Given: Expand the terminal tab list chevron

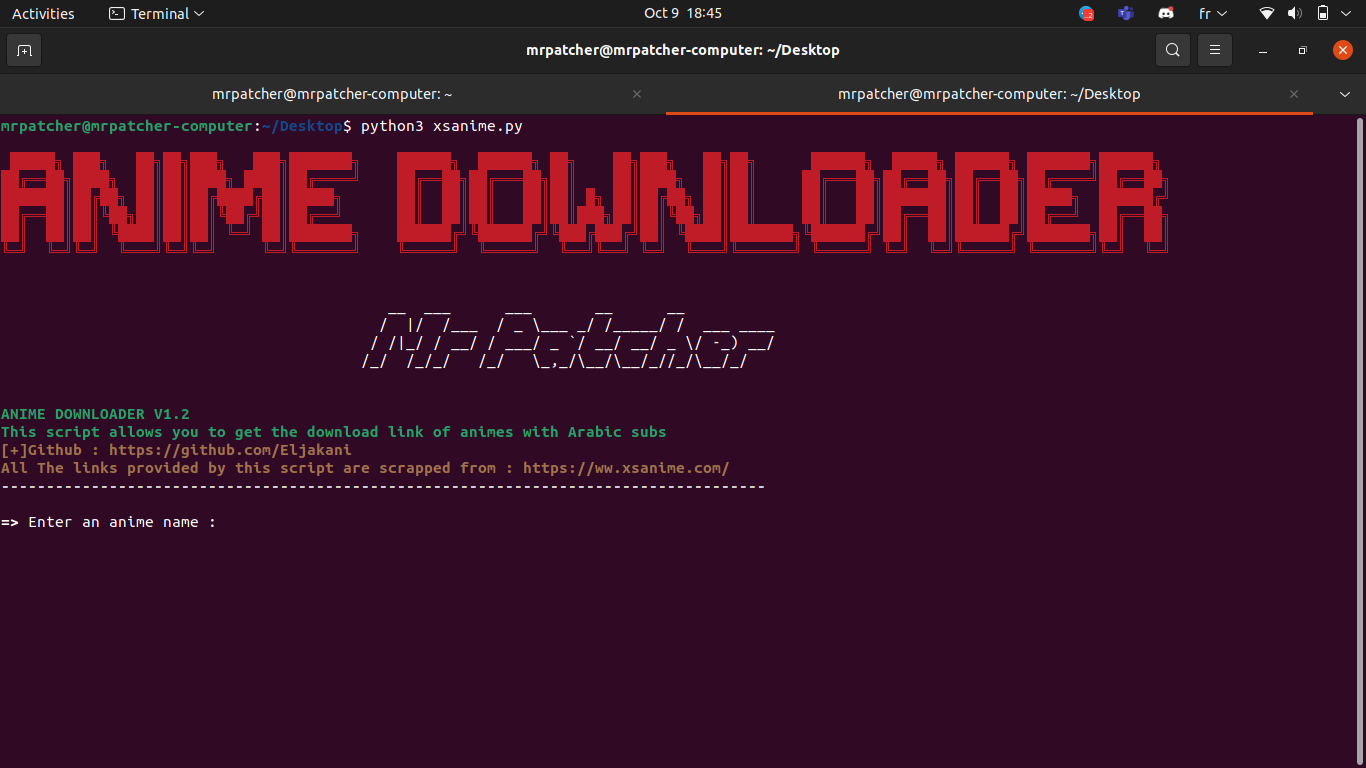Looking at the screenshot, I should (1344, 93).
